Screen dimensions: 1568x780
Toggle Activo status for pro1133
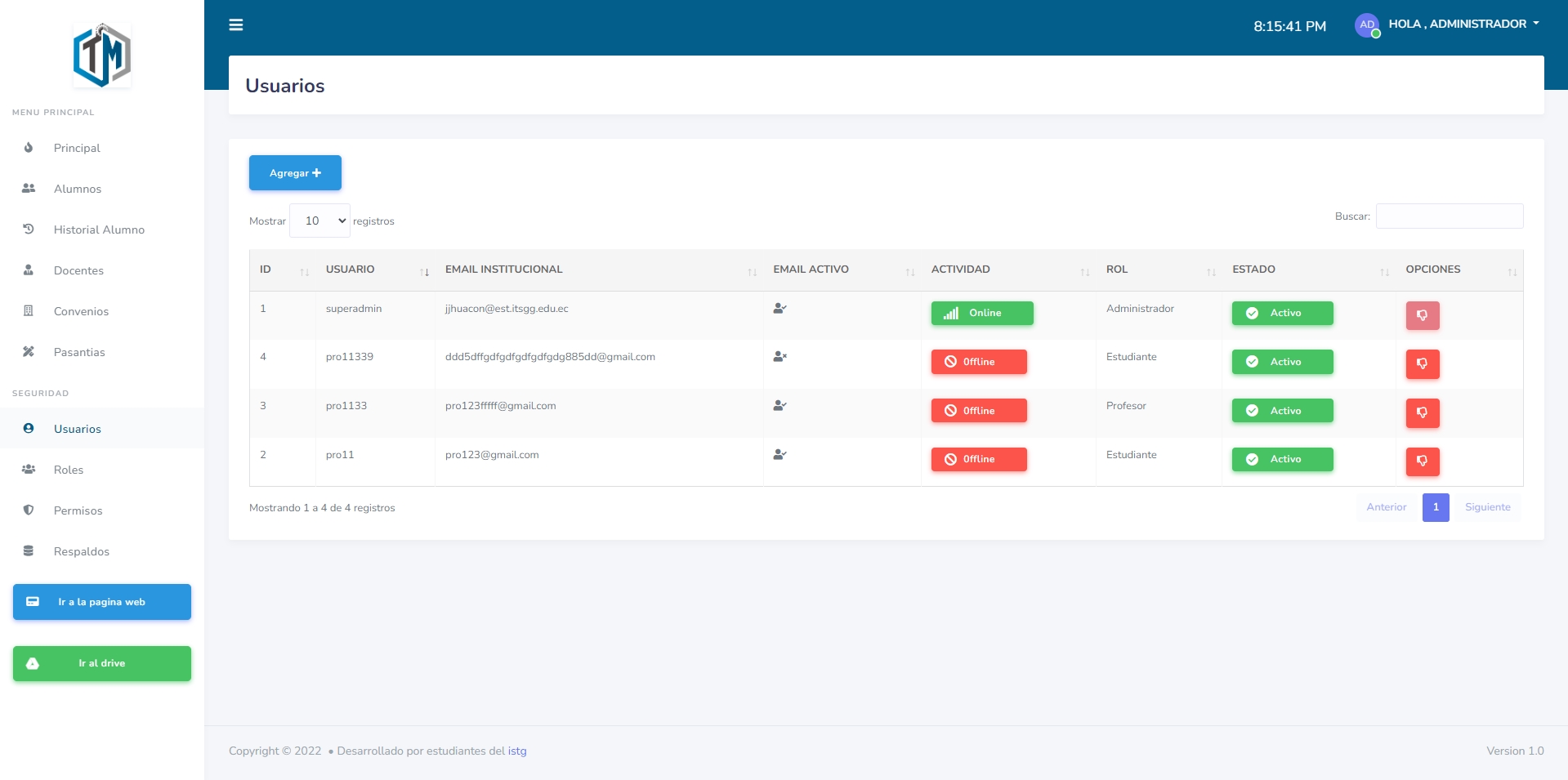tap(1283, 411)
